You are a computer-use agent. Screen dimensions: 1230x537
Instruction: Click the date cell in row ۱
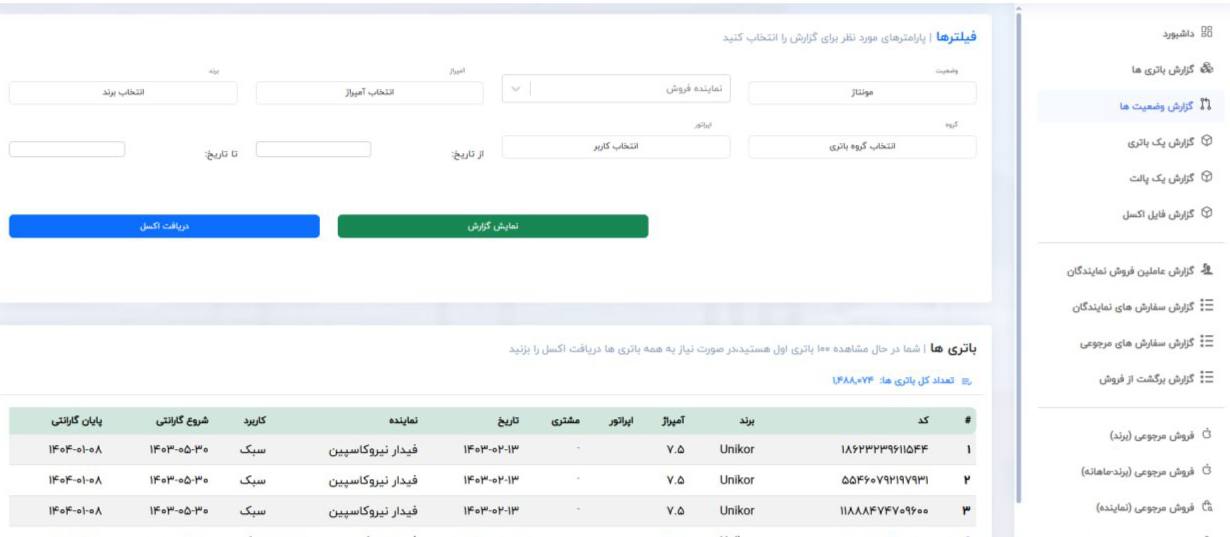(489, 450)
